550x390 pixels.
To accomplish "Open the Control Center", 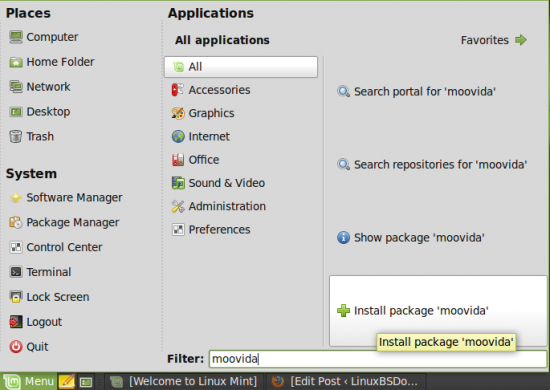I will point(56,247).
